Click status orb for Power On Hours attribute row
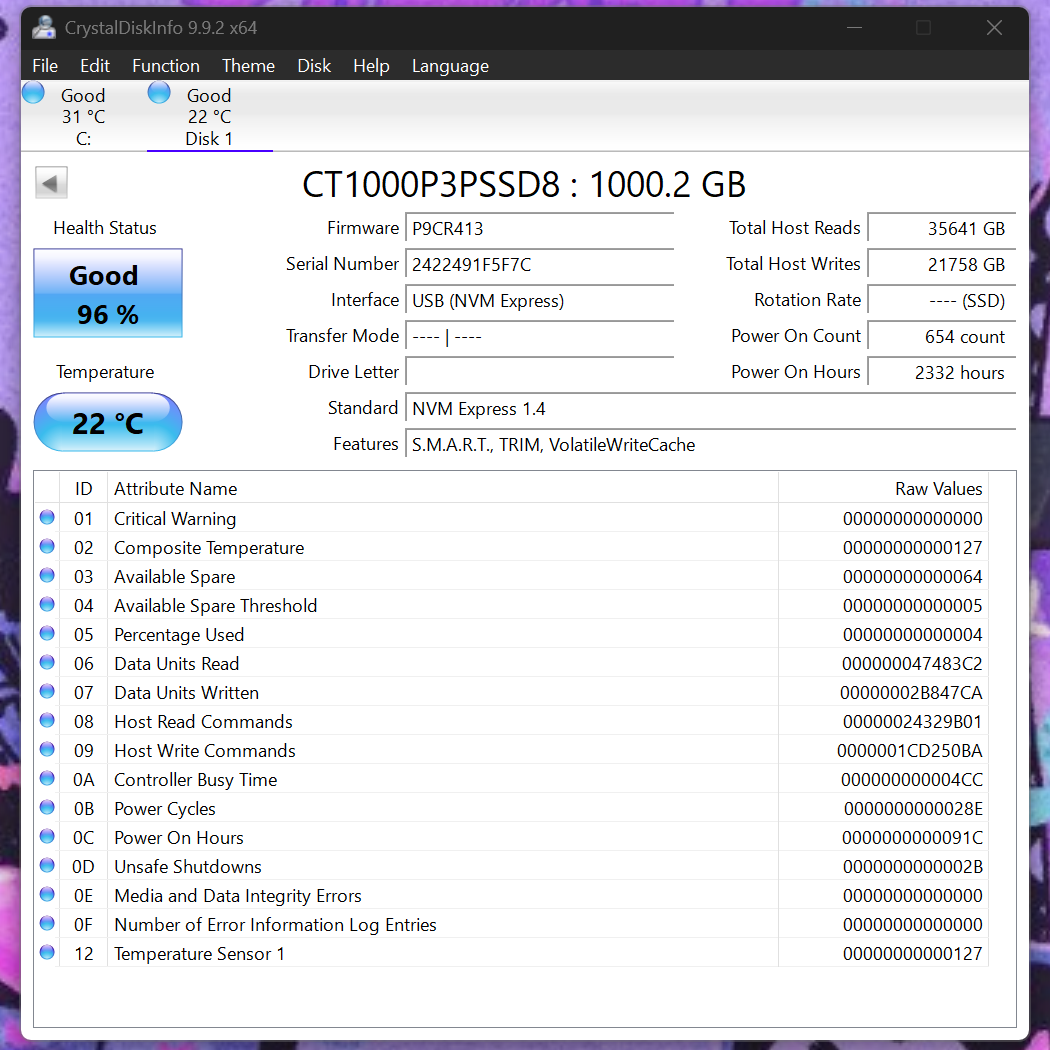 (47, 836)
